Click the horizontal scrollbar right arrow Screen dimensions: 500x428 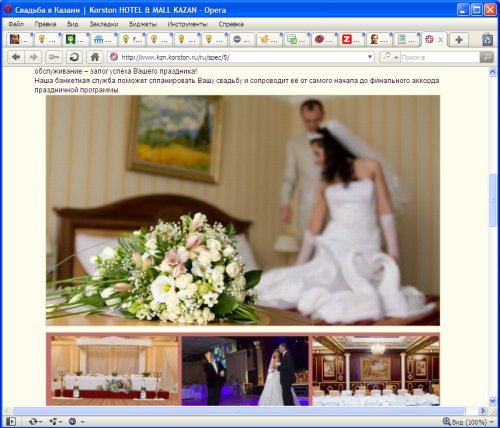coord(483,411)
